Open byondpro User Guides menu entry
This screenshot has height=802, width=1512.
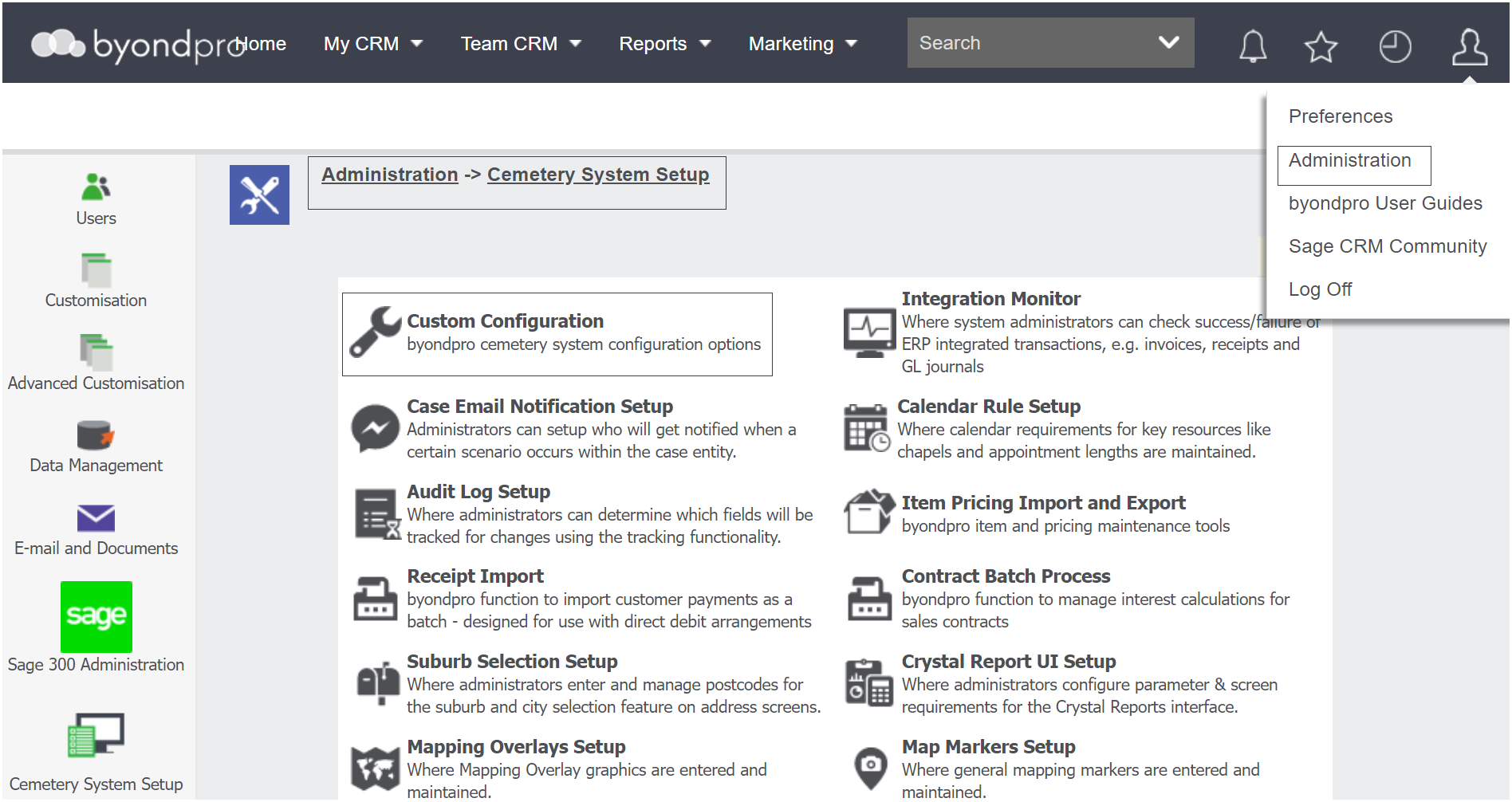coord(1385,203)
